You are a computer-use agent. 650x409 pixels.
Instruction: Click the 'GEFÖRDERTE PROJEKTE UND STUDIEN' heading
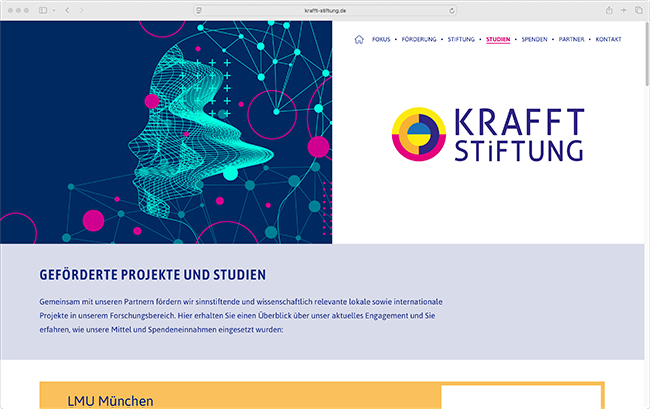coord(153,275)
